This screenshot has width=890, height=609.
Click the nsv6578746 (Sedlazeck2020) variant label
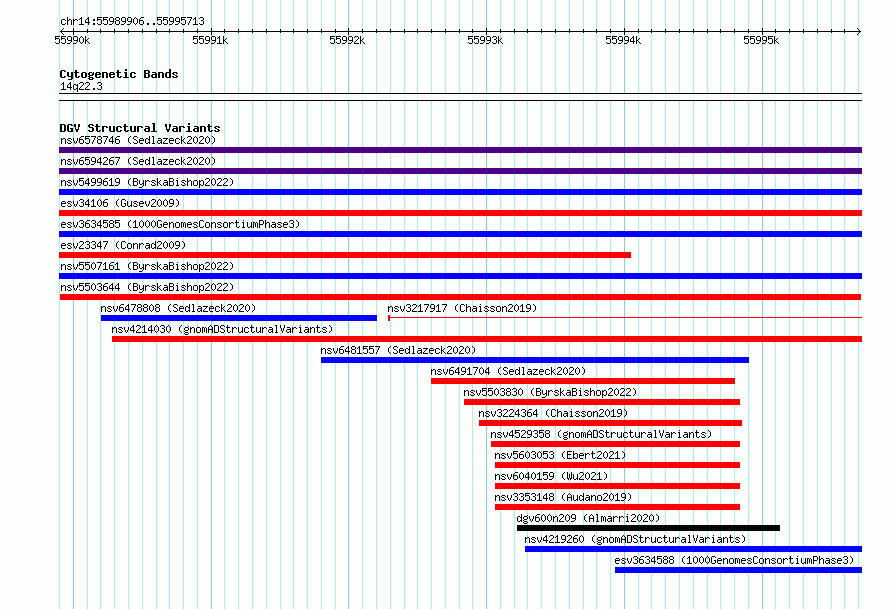138,140
